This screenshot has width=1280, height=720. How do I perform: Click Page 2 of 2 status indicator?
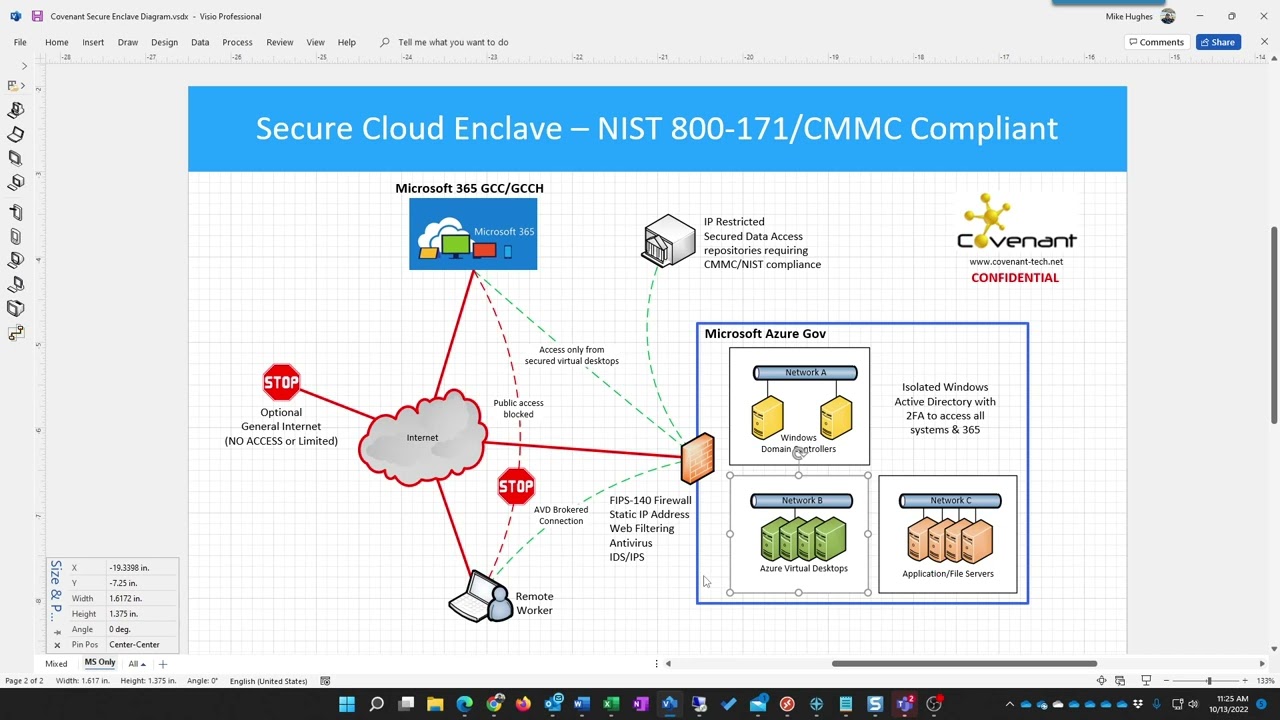pos(24,681)
